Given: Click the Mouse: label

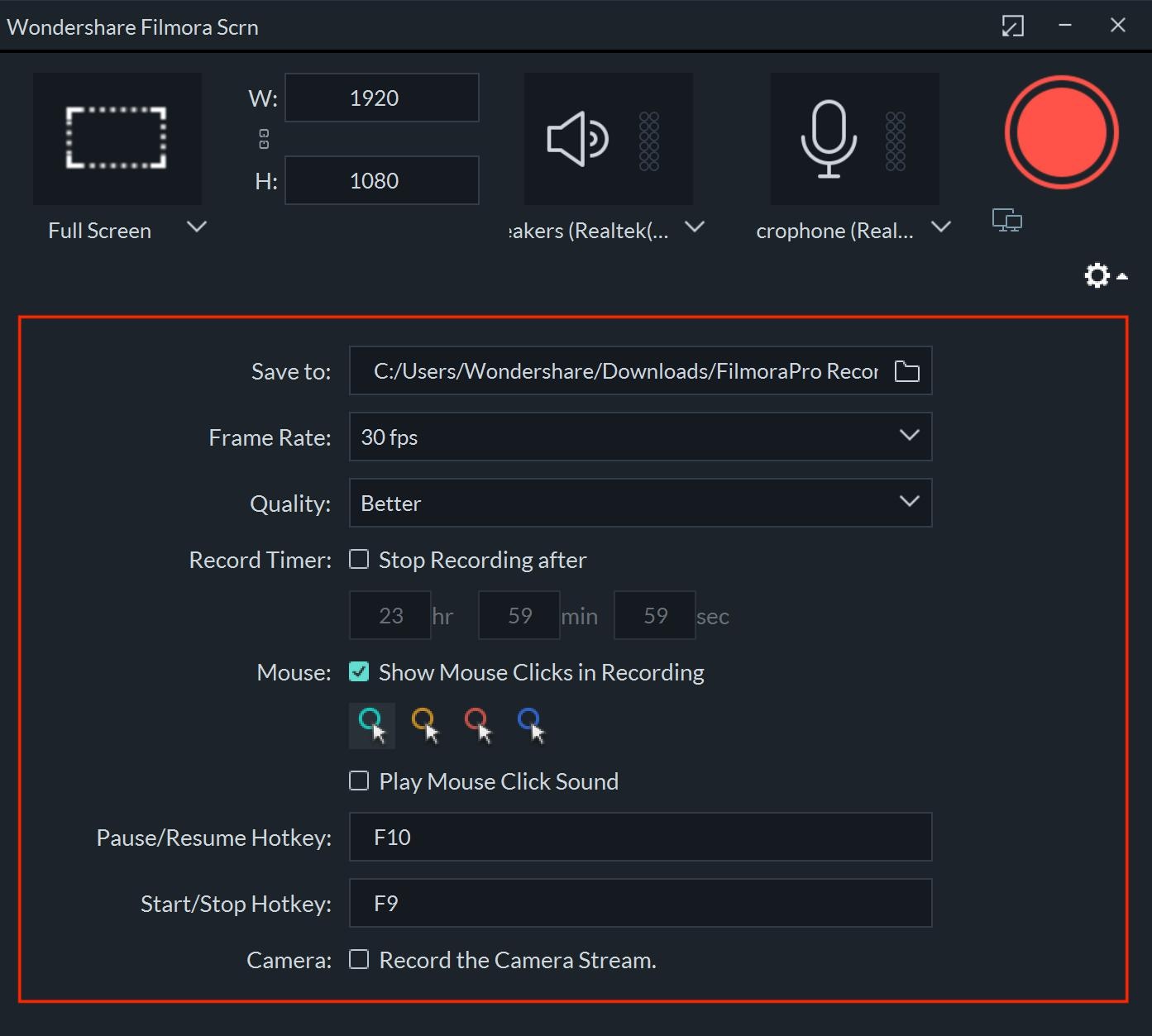Looking at the screenshot, I should 294,673.
